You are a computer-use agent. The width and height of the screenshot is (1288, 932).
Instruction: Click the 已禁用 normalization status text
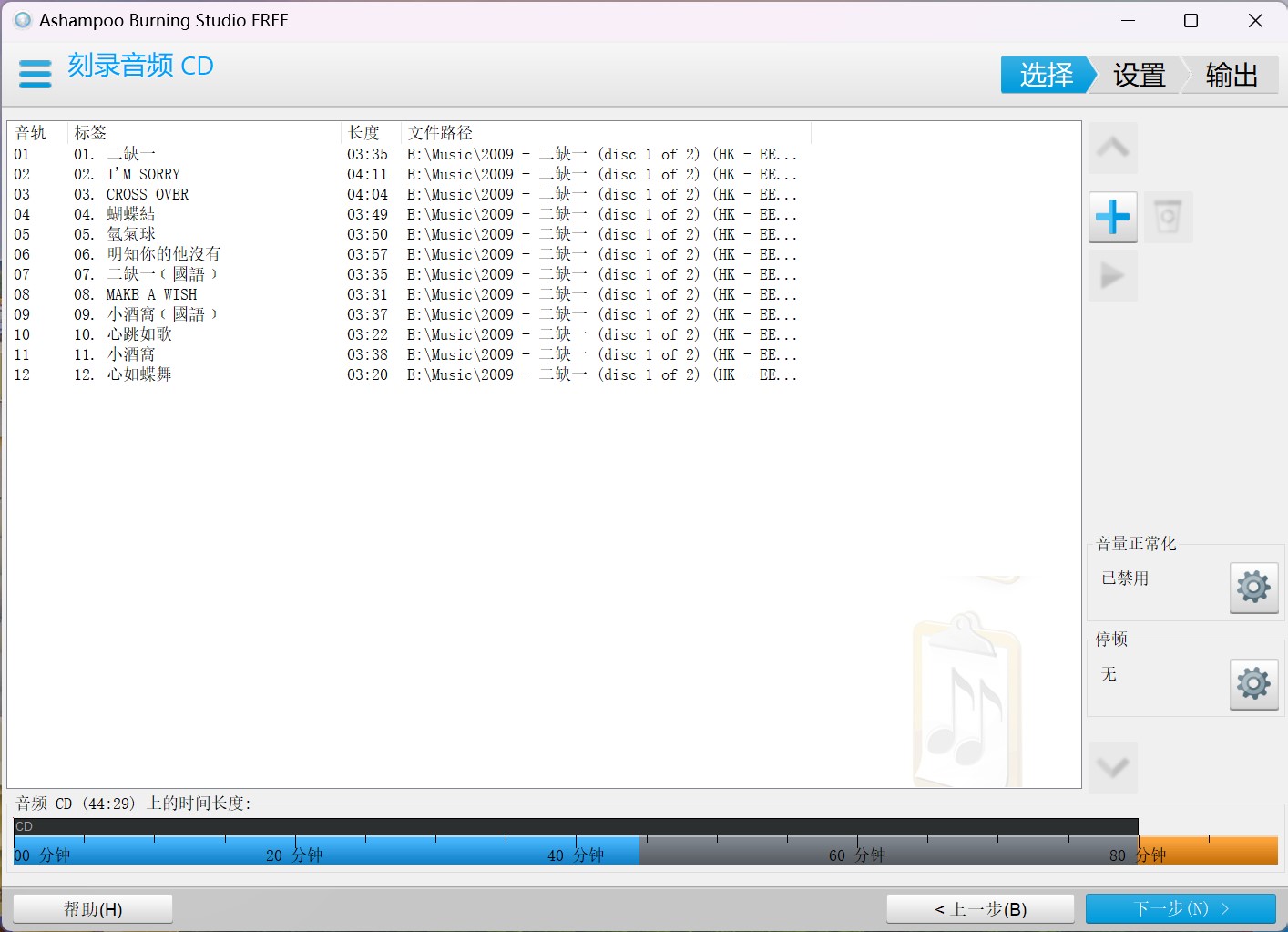pyautogui.click(x=1125, y=579)
